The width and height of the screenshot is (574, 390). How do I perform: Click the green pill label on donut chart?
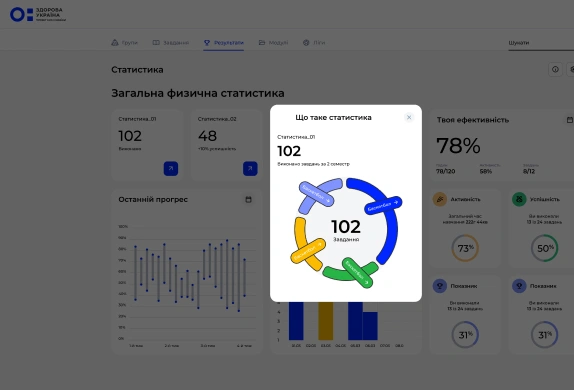tap(357, 273)
